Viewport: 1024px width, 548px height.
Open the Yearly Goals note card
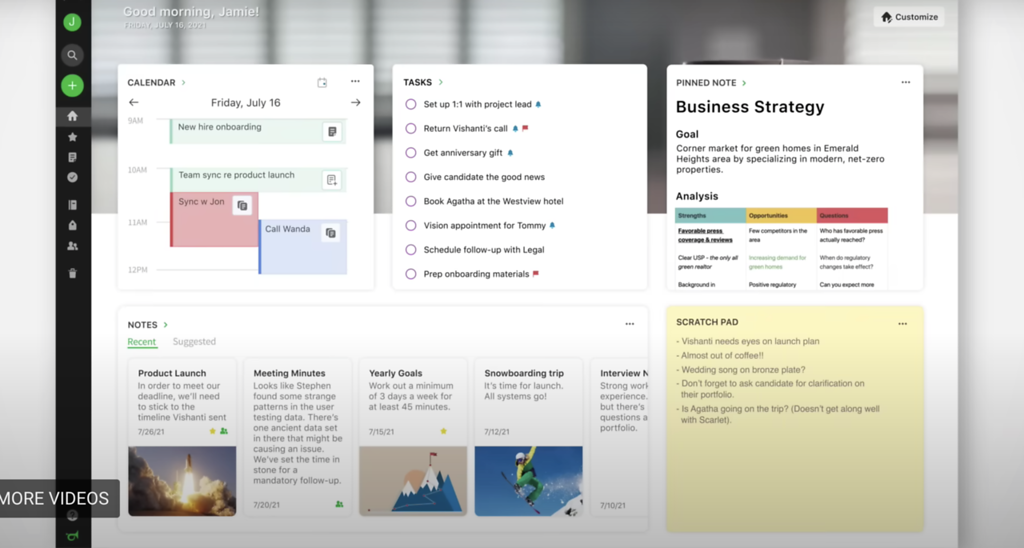point(413,437)
